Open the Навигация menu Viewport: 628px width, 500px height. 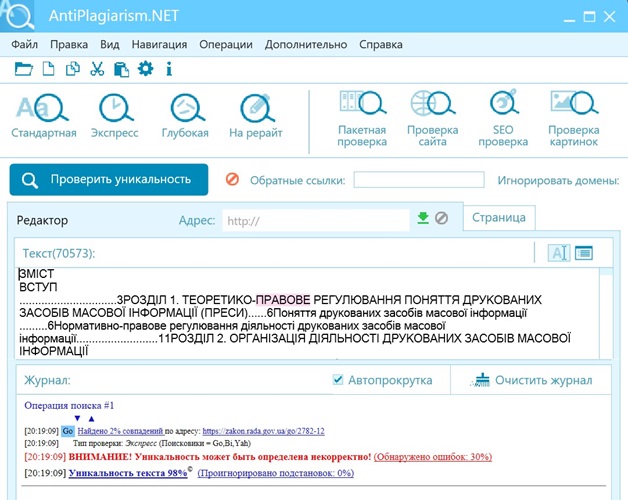[x=159, y=44]
